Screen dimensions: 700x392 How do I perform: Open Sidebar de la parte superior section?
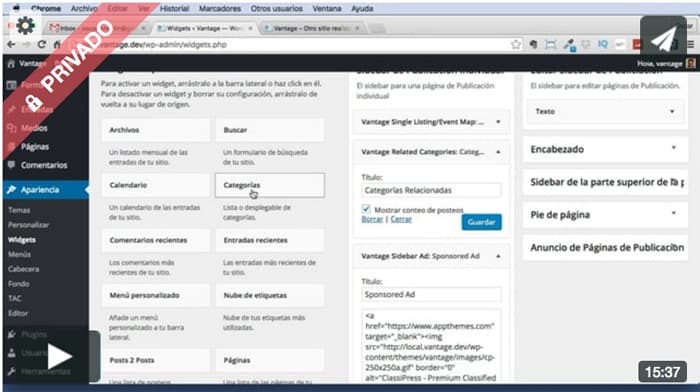click(605, 182)
